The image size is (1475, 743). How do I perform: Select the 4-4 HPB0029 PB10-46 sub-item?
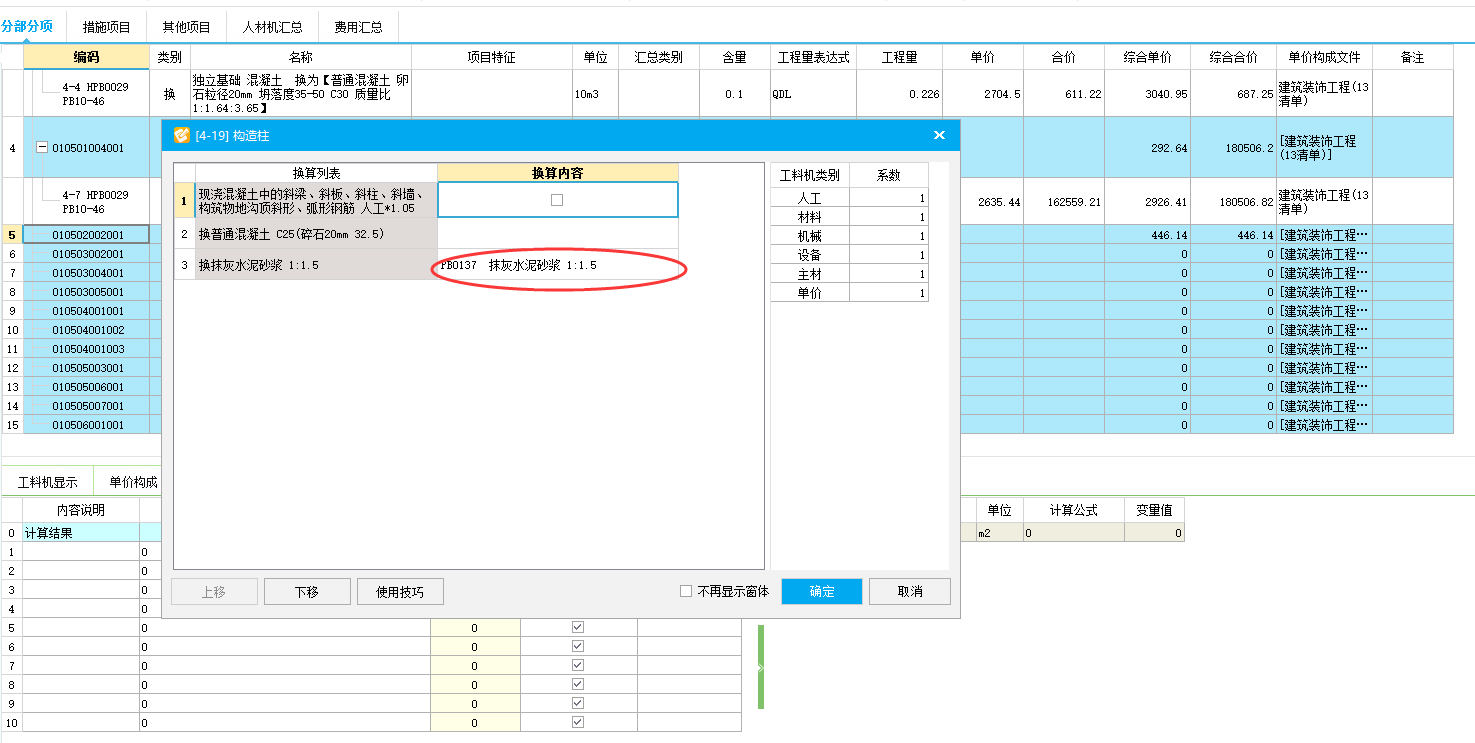pos(87,94)
